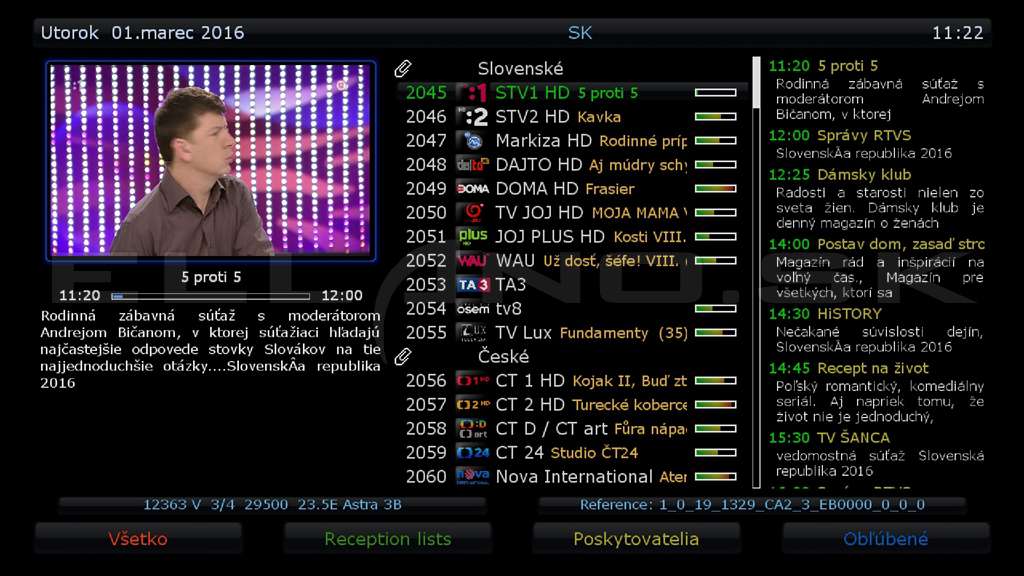Click the date Utorok 01.marec 2016
Viewport: 1024px width, 576px height.
(x=142, y=33)
